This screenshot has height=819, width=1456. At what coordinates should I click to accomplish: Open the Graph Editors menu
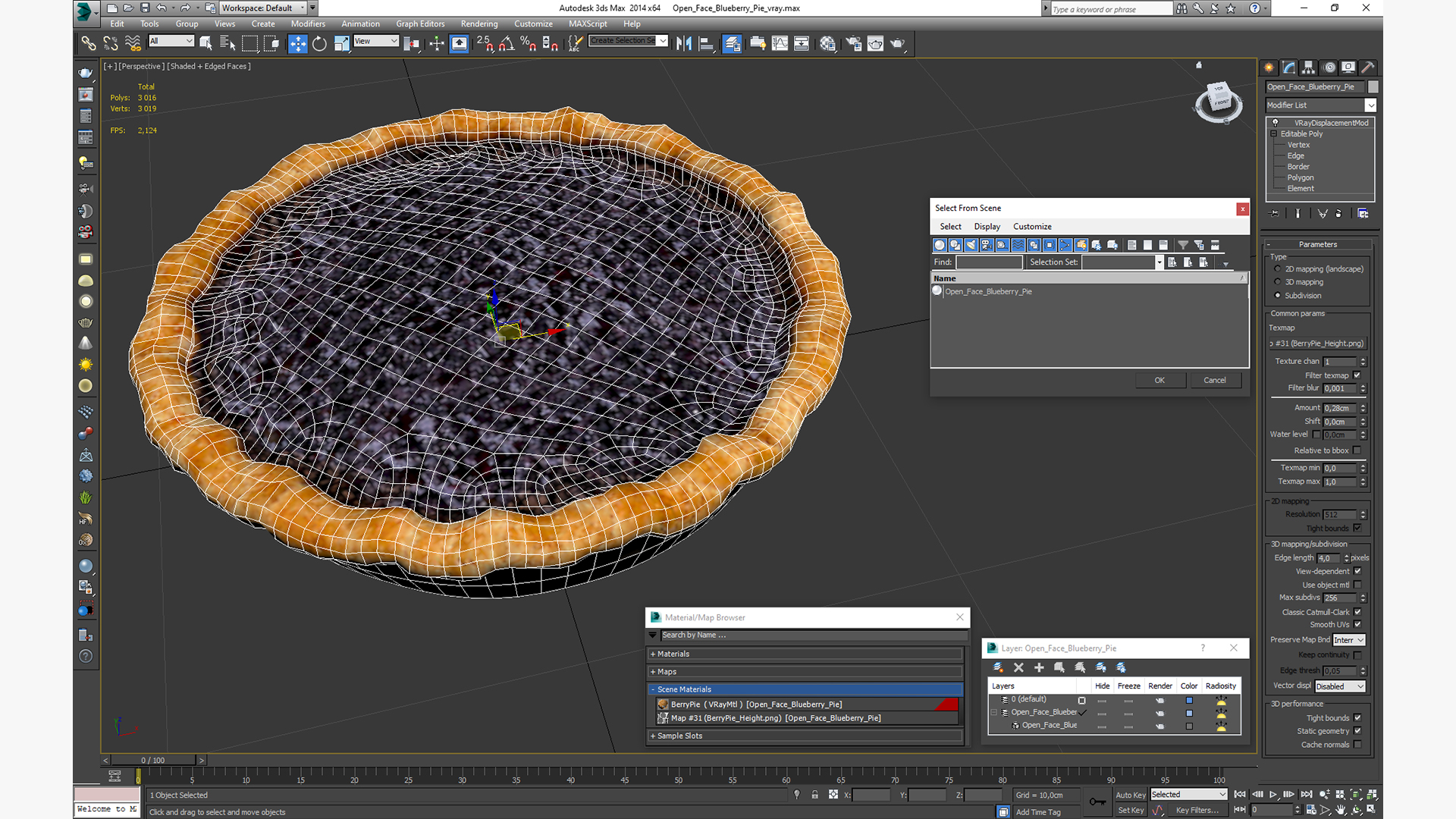pos(420,24)
